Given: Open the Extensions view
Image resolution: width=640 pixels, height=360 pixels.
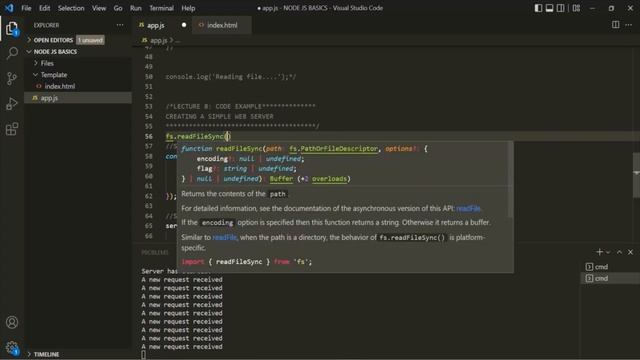Looking at the screenshot, I should pos(12,129).
